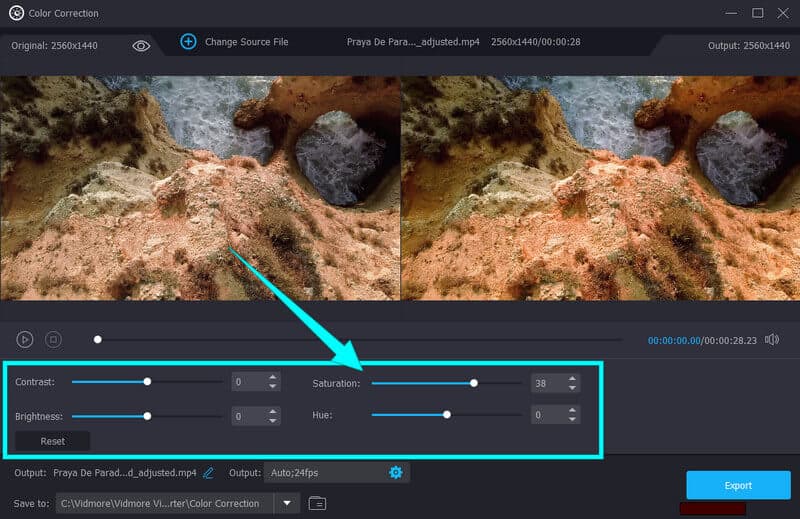The height and width of the screenshot is (519, 800).
Task: Open the save folder icon
Action: [317, 503]
